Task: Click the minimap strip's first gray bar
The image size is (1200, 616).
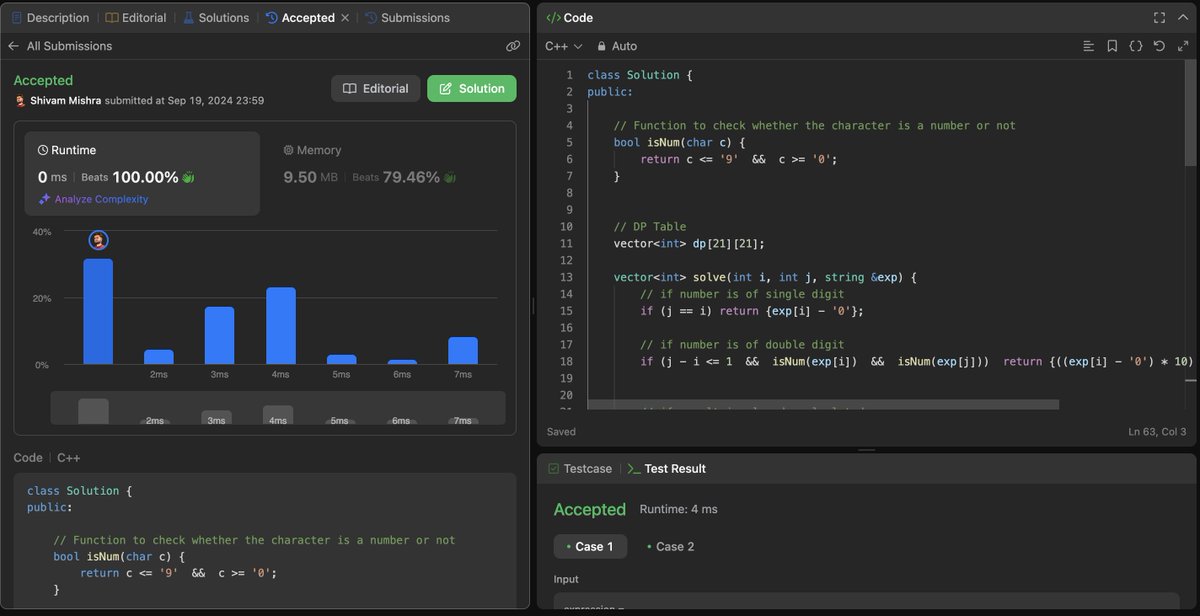Action: tap(93, 412)
